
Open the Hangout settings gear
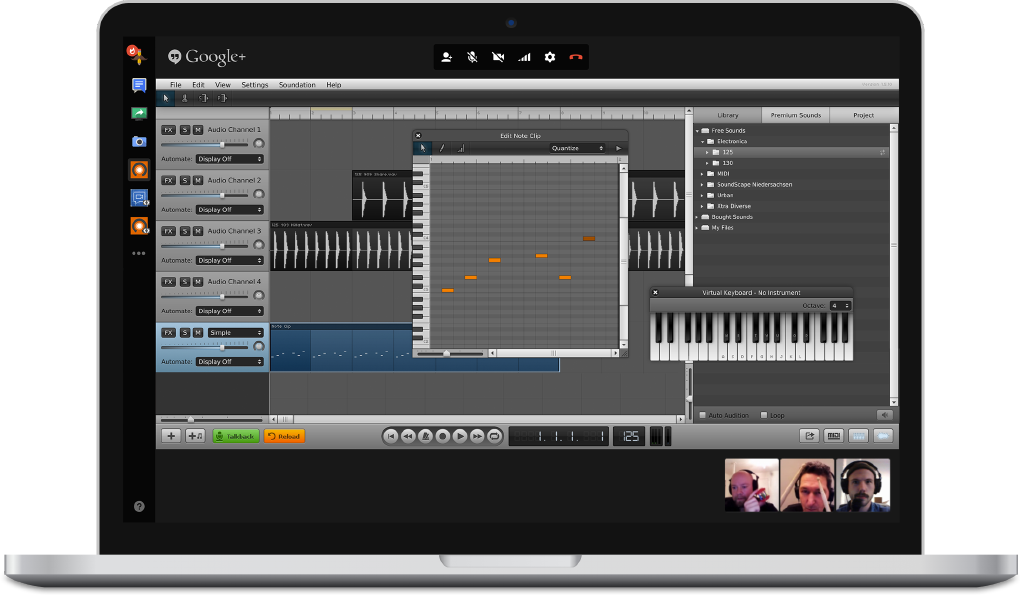click(x=549, y=57)
